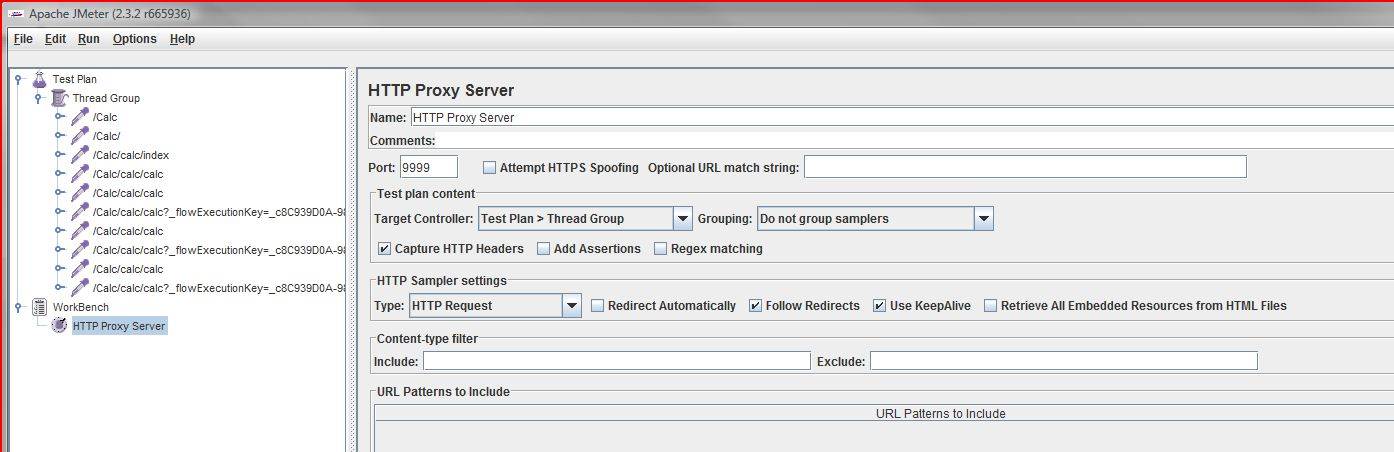Select the /Calc/ sampler row label
This screenshot has width=1394, height=452.
(x=106, y=136)
